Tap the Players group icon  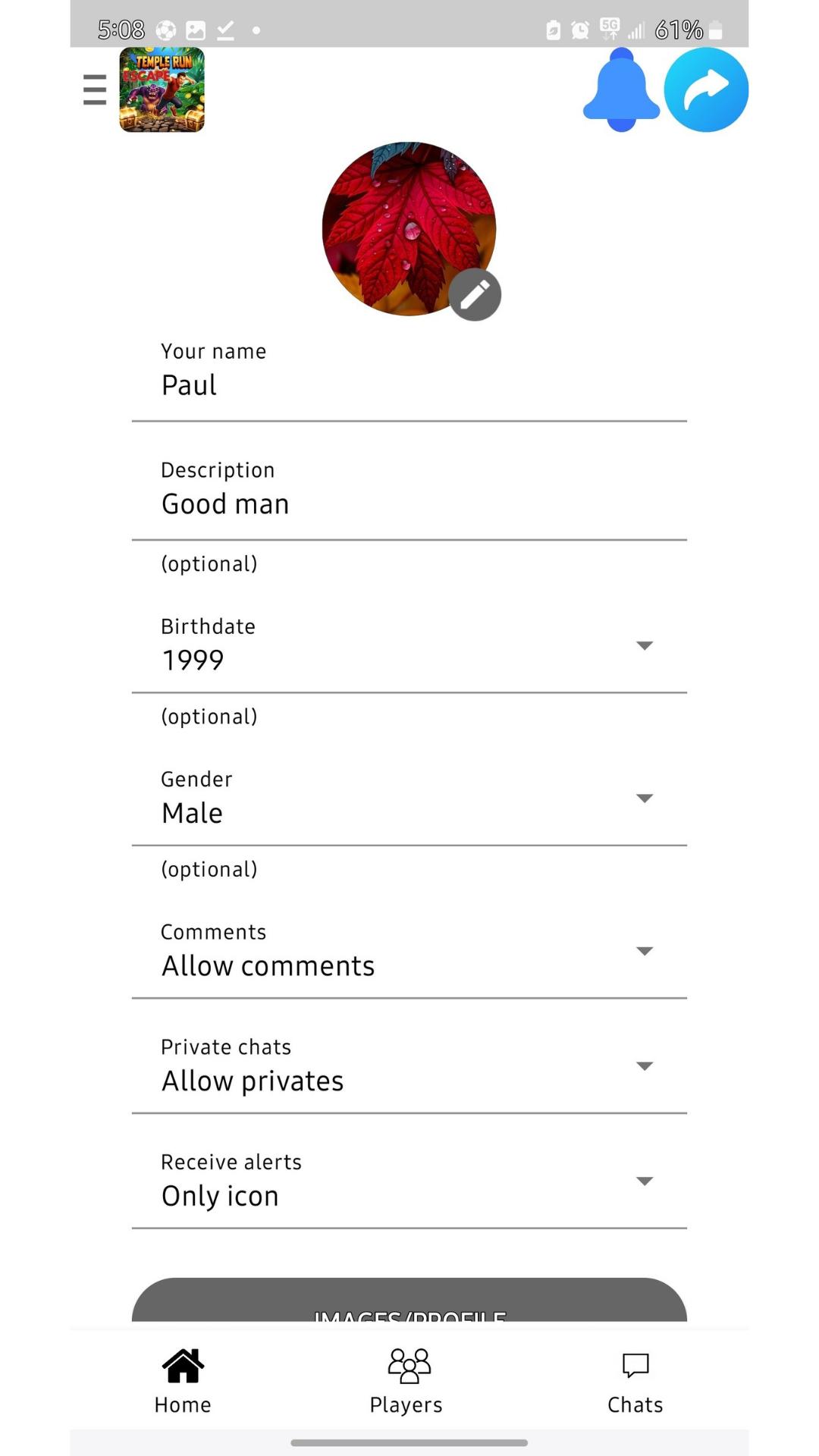409,1366
